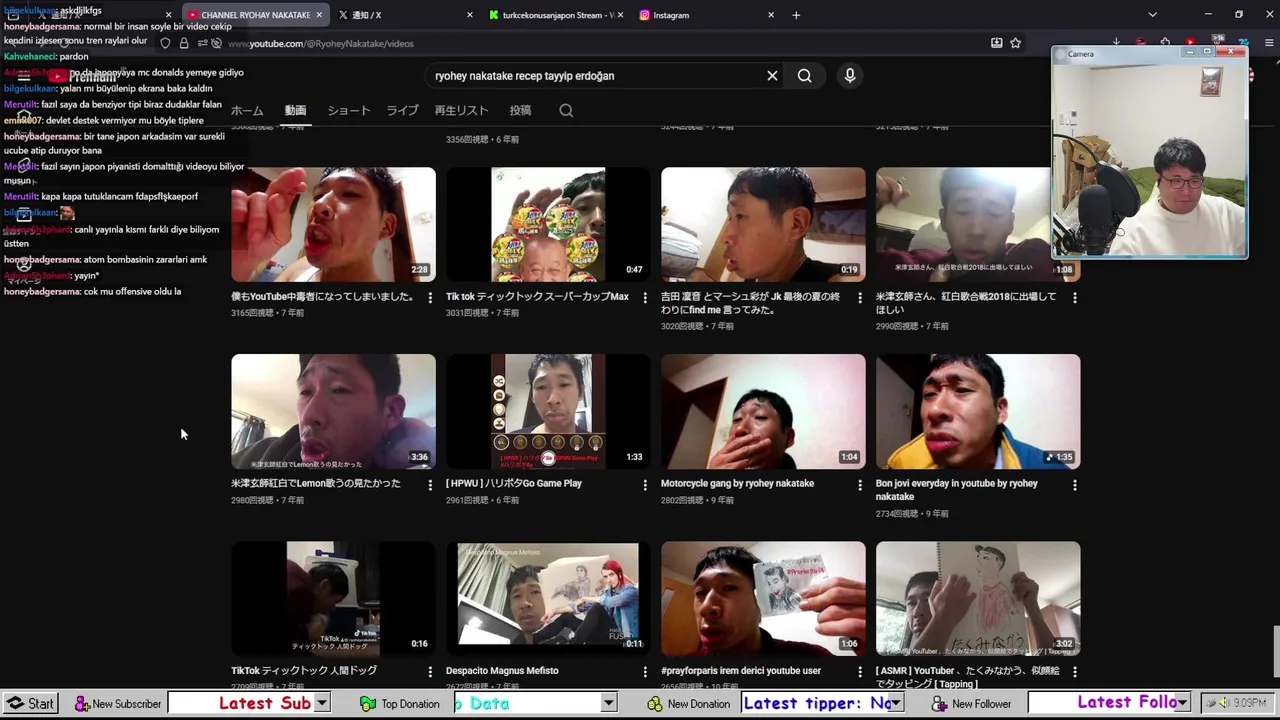Open the Tik tok スーパーカップMax thumbnail

(548, 224)
